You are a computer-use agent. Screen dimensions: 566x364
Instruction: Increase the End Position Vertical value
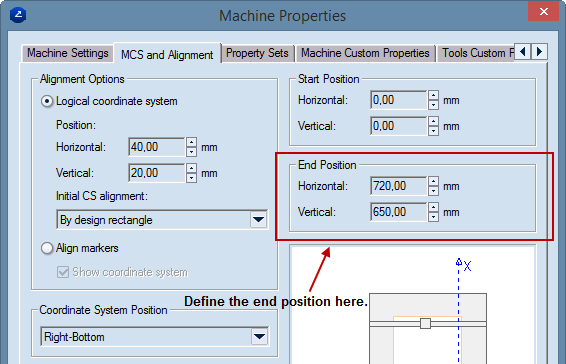tap(434, 207)
